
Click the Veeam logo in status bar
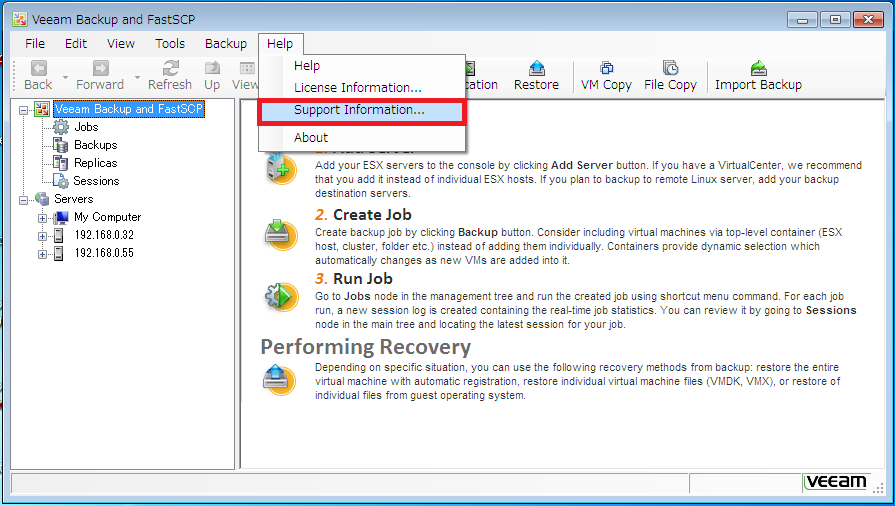point(836,482)
